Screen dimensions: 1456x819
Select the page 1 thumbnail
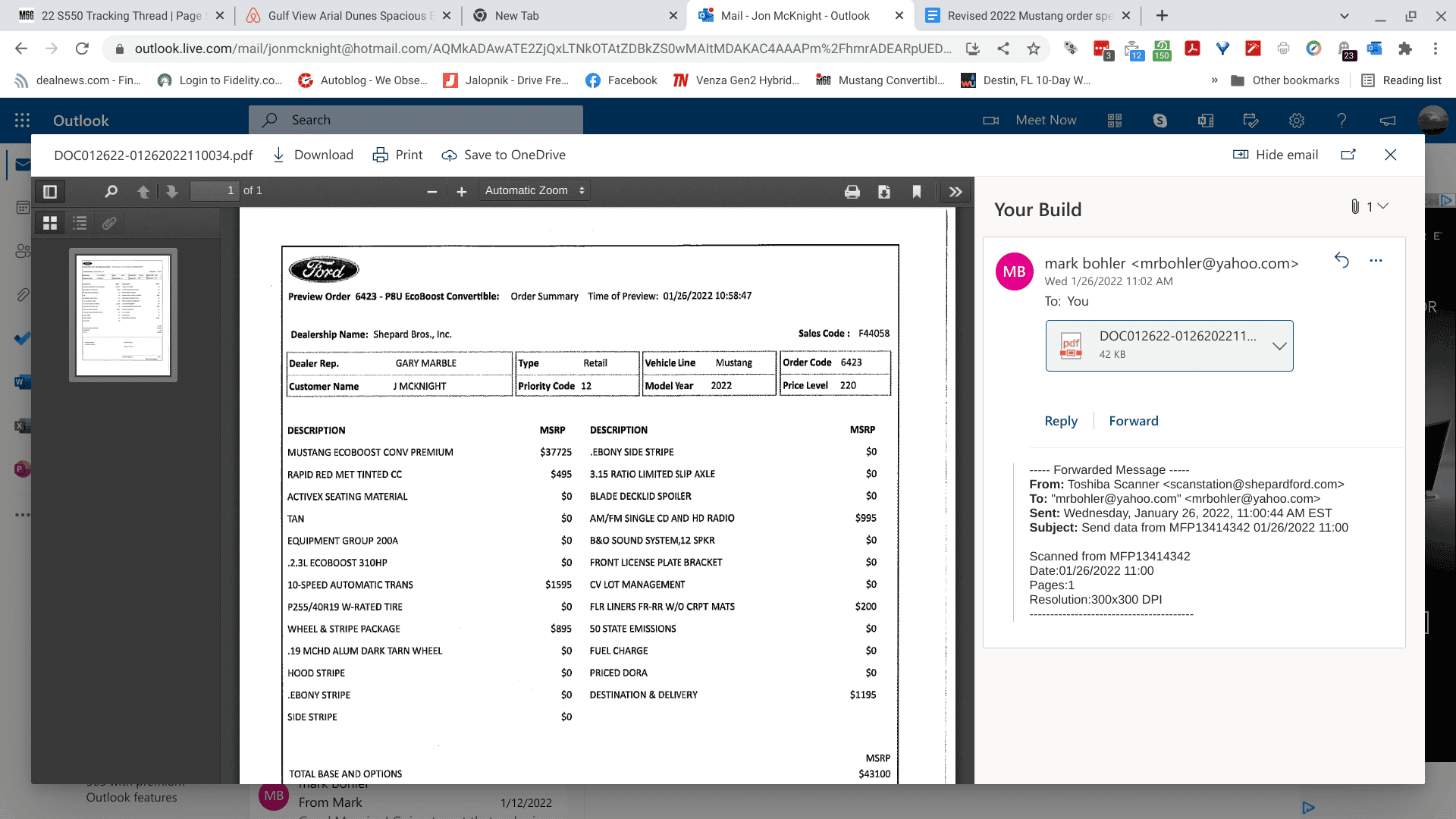tap(123, 315)
